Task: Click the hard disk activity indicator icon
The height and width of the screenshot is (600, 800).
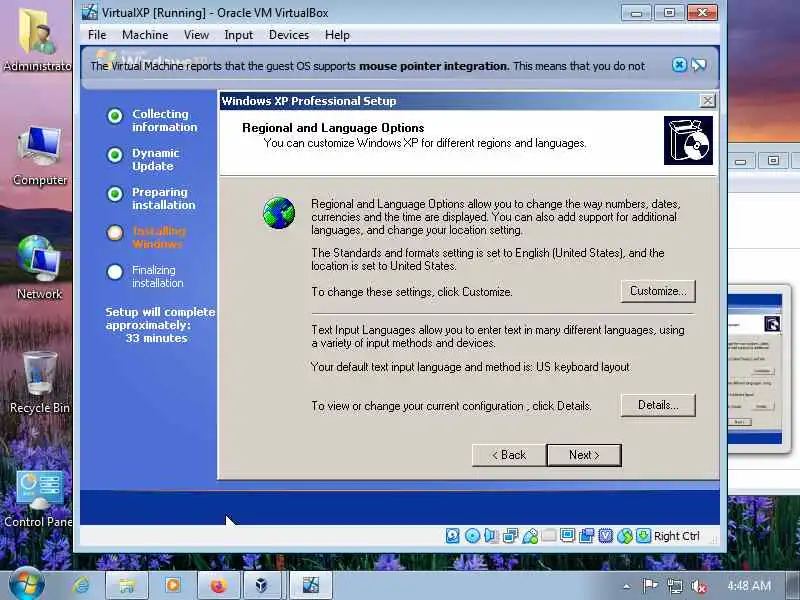Action: pyautogui.click(x=453, y=535)
